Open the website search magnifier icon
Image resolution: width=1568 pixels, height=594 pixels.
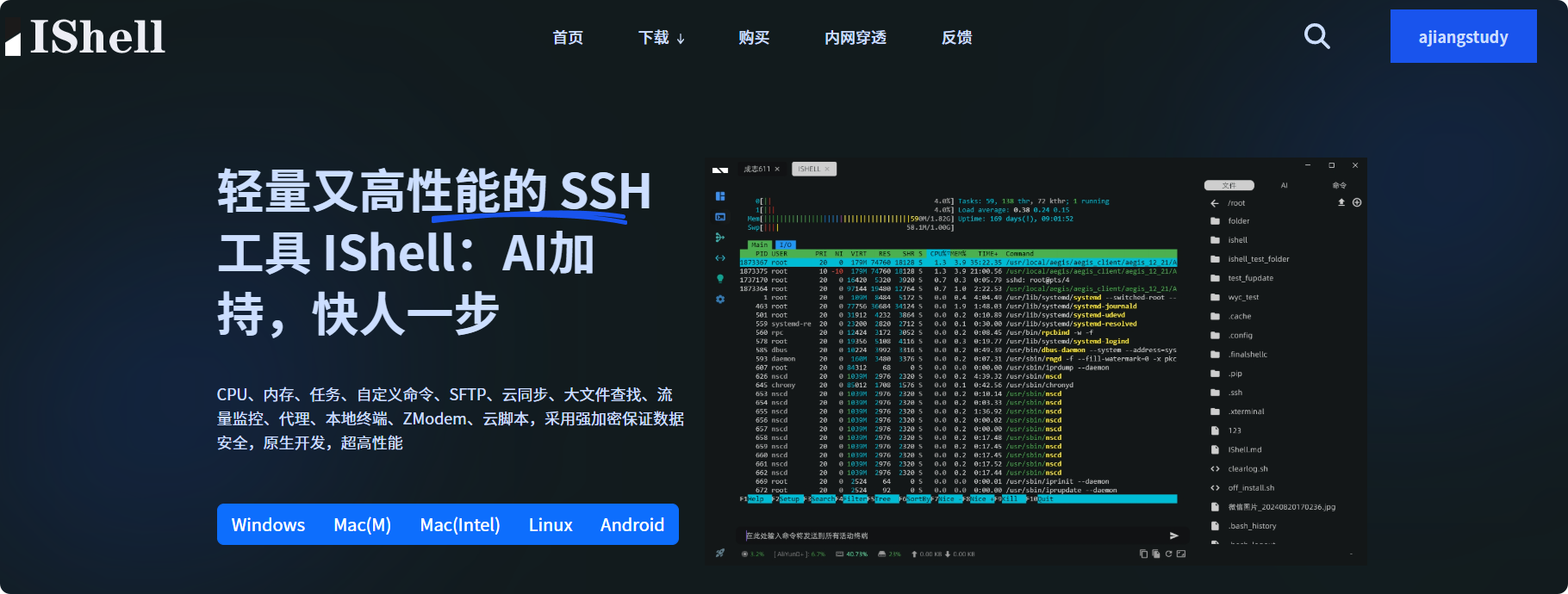(1316, 36)
